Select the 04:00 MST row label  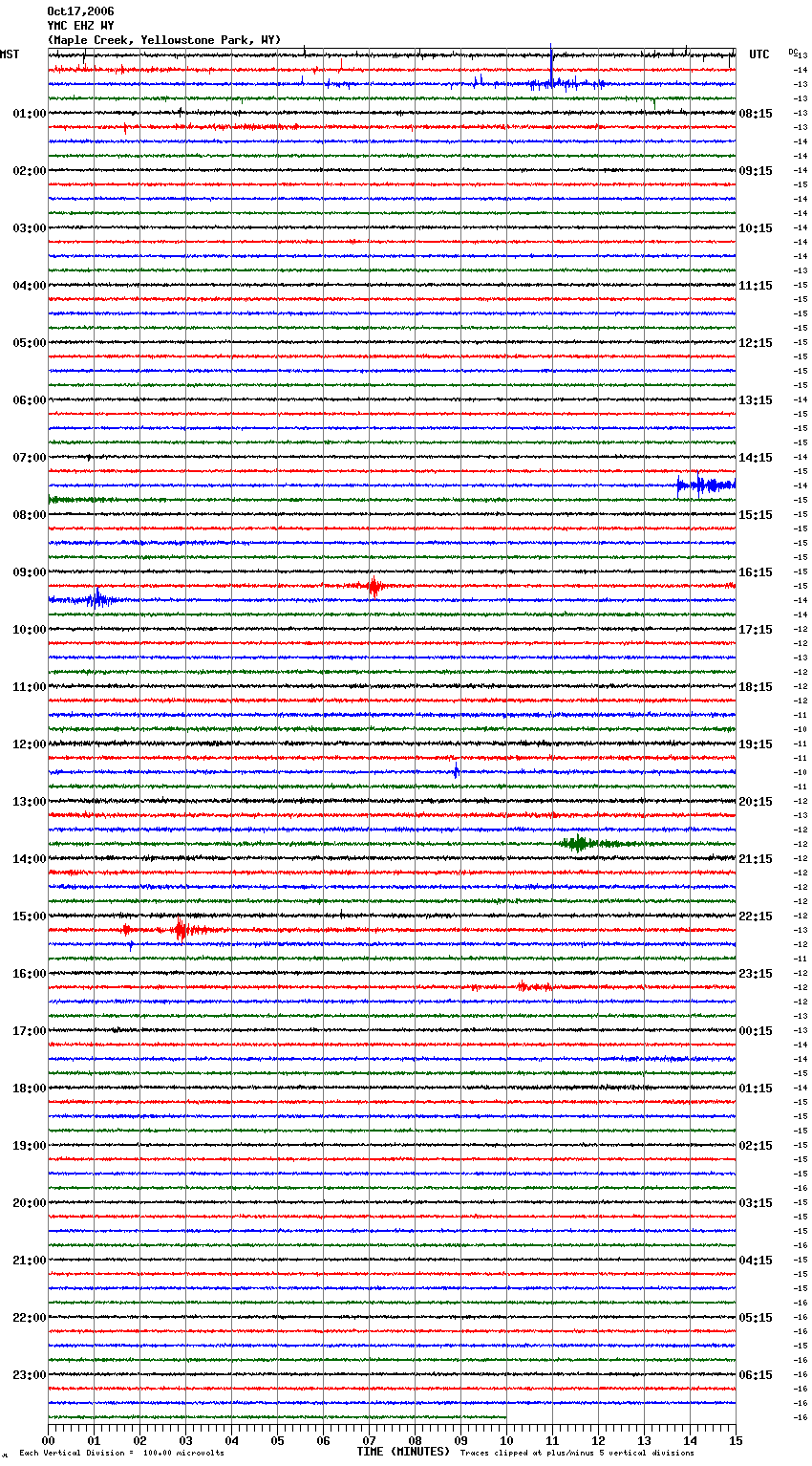(x=30, y=286)
